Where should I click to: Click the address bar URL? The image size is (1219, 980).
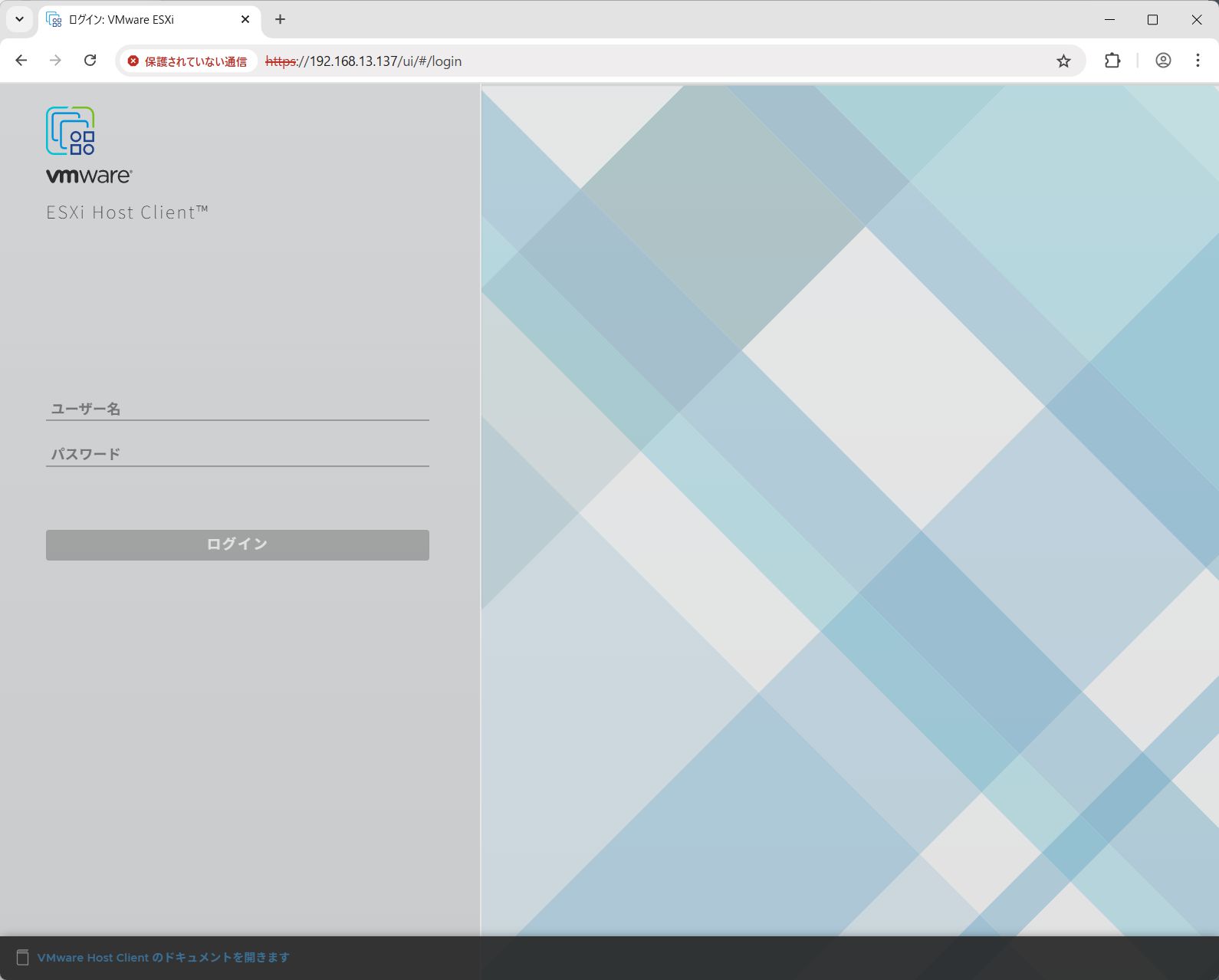363,61
